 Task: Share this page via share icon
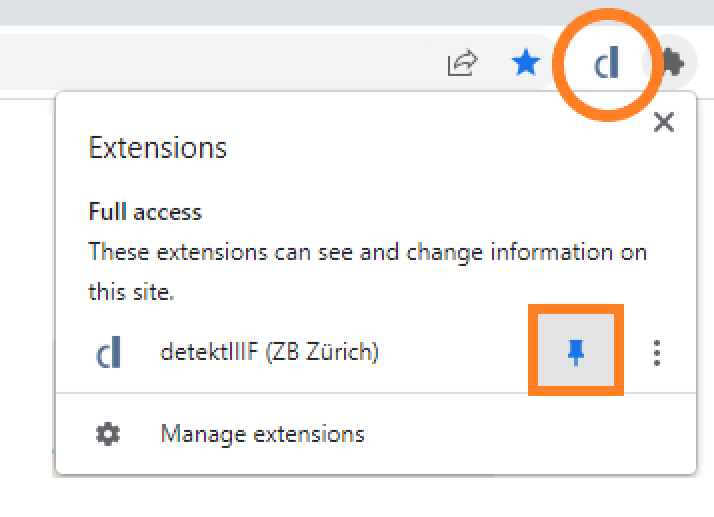pos(462,63)
